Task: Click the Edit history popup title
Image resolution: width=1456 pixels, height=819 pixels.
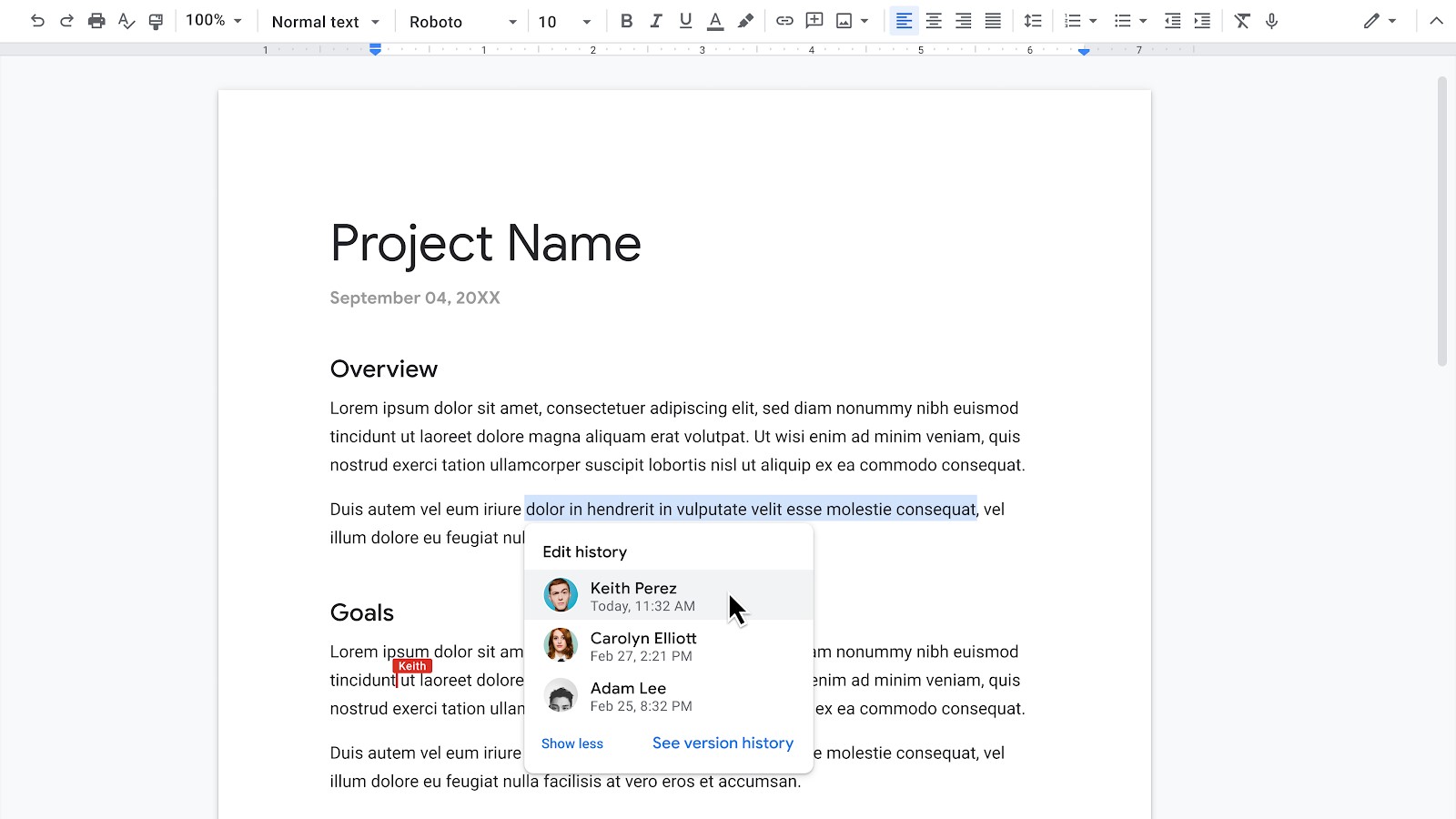Action: 584,551
